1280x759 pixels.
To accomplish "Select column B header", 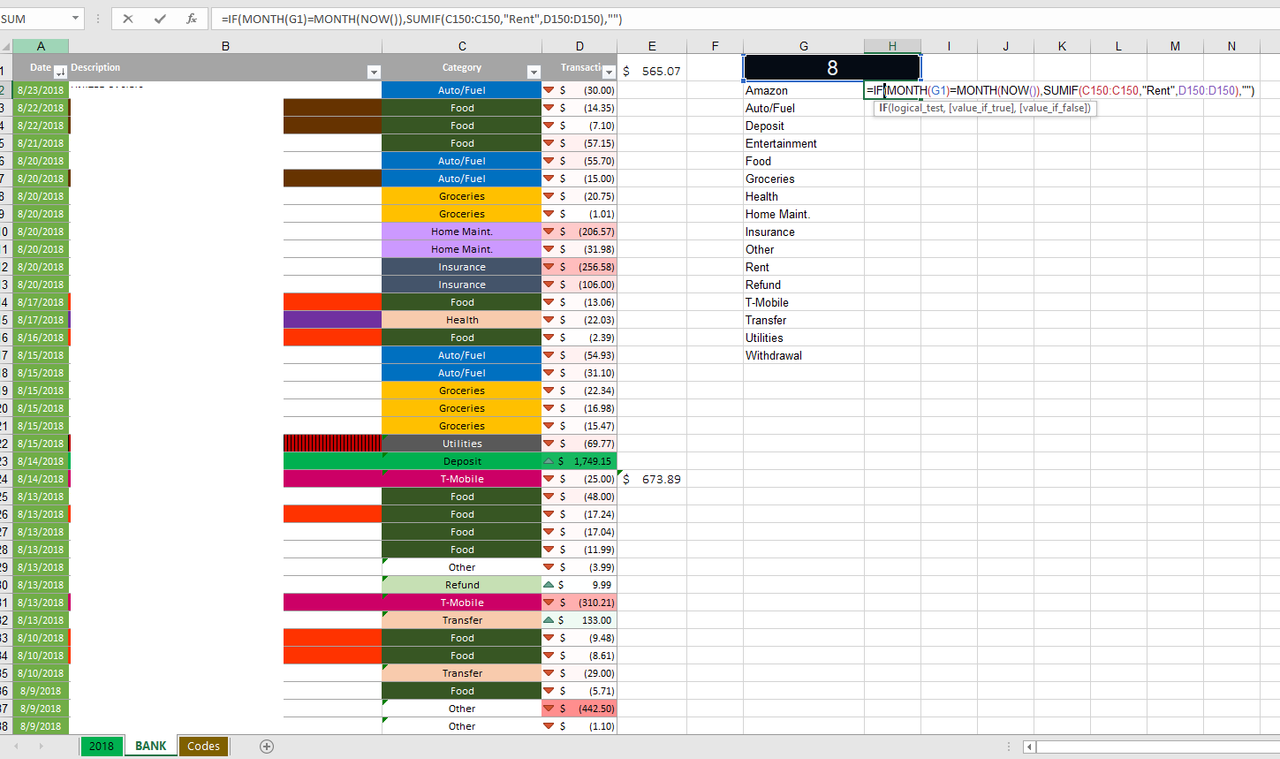I will click(x=225, y=46).
